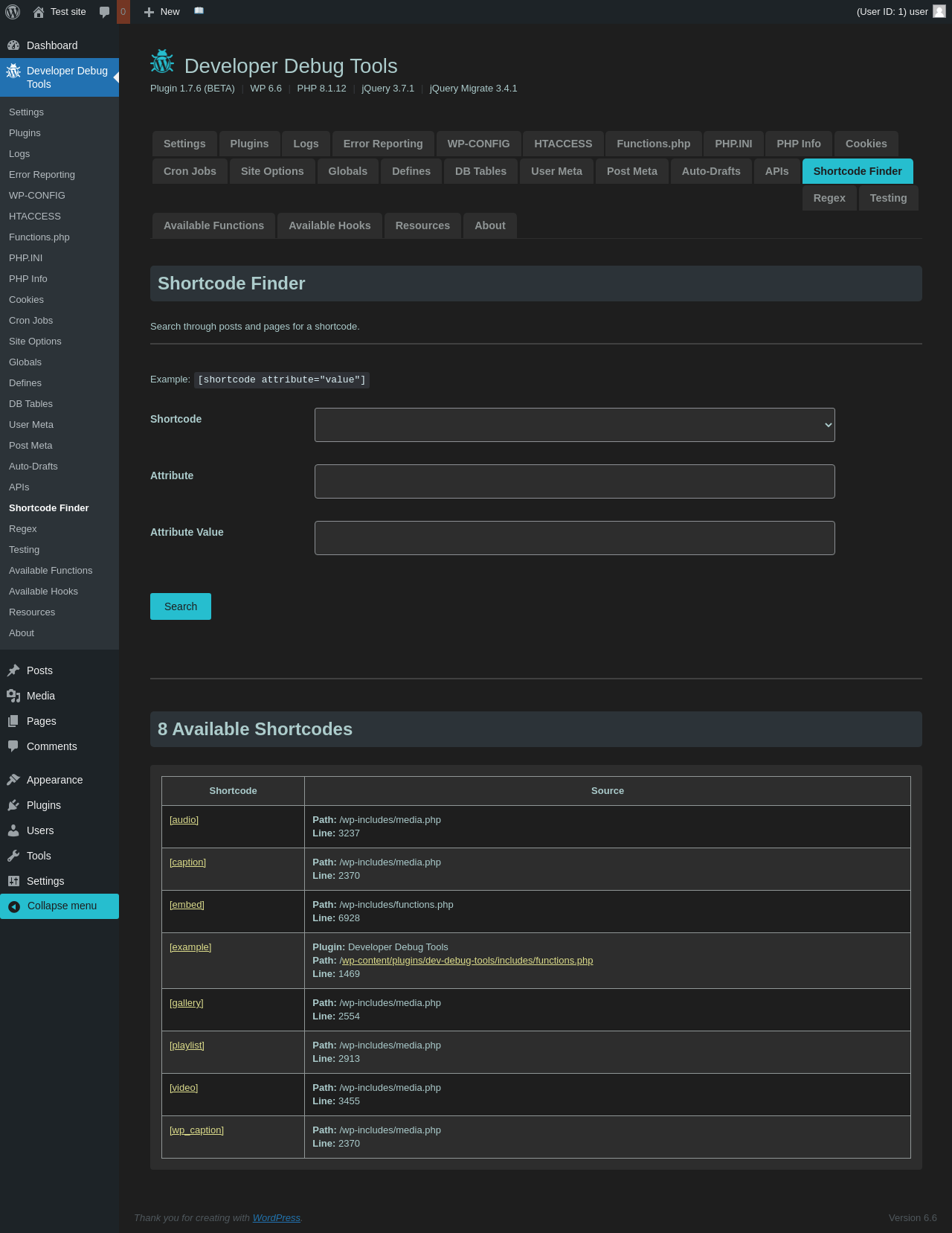The height and width of the screenshot is (1233, 952).
Task: Open the Tools wrench icon in sidebar
Action: click(x=13, y=856)
